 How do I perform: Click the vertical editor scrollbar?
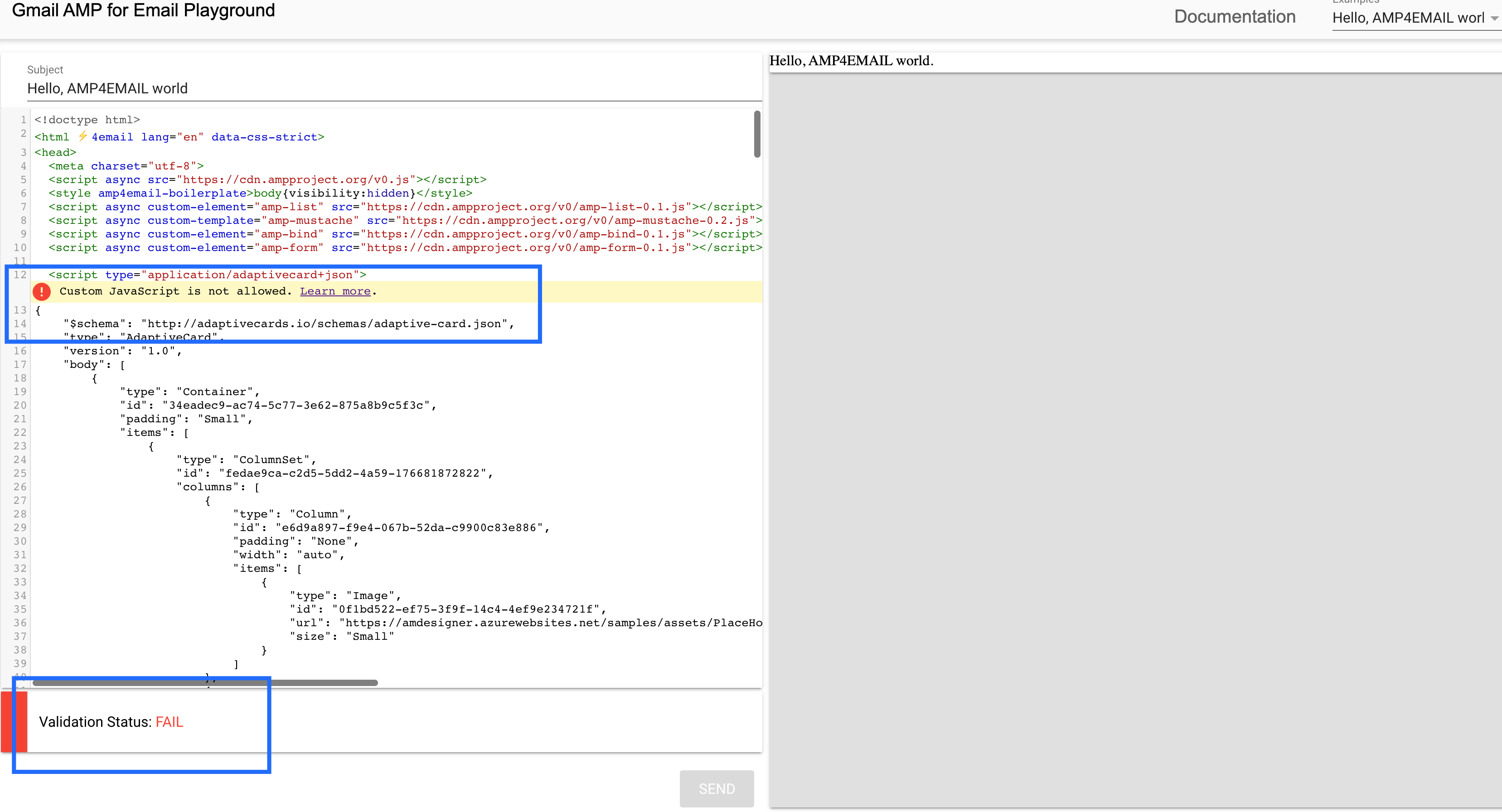757,134
